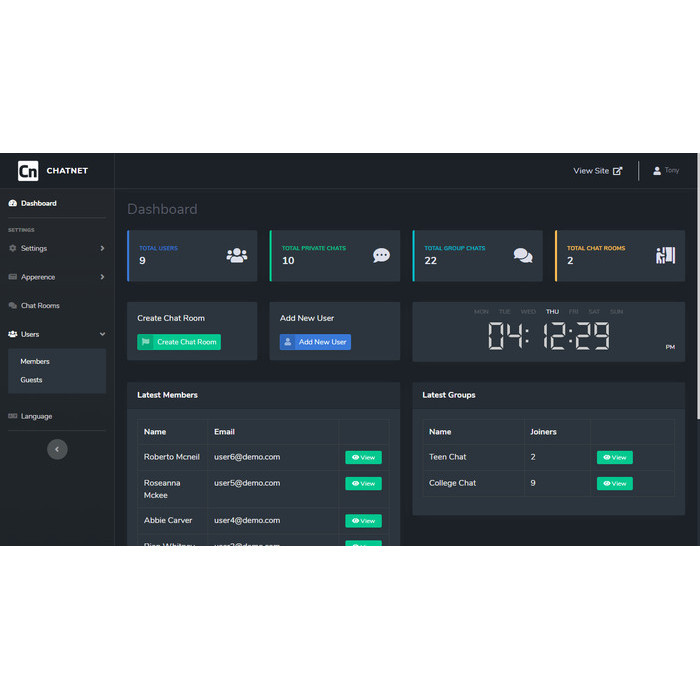
Task: Click the College Chat group name
Action: click(x=452, y=483)
